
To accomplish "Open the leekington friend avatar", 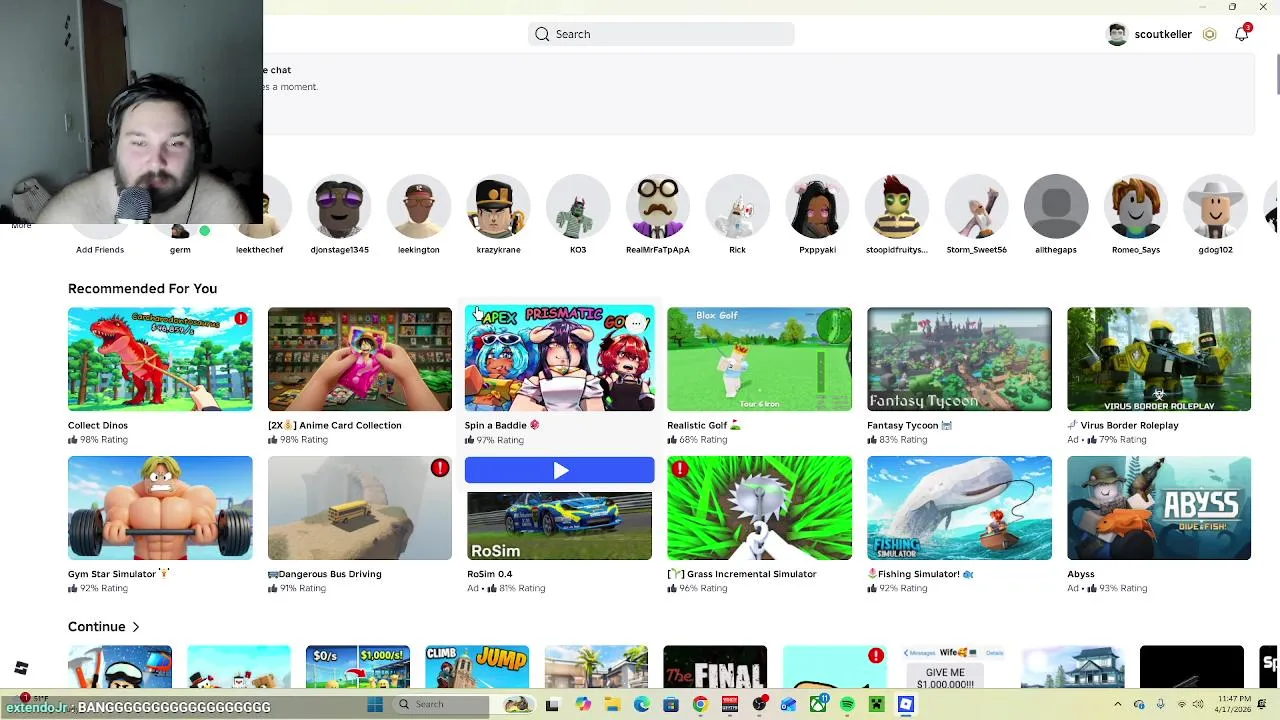I will [x=419, y=207].
